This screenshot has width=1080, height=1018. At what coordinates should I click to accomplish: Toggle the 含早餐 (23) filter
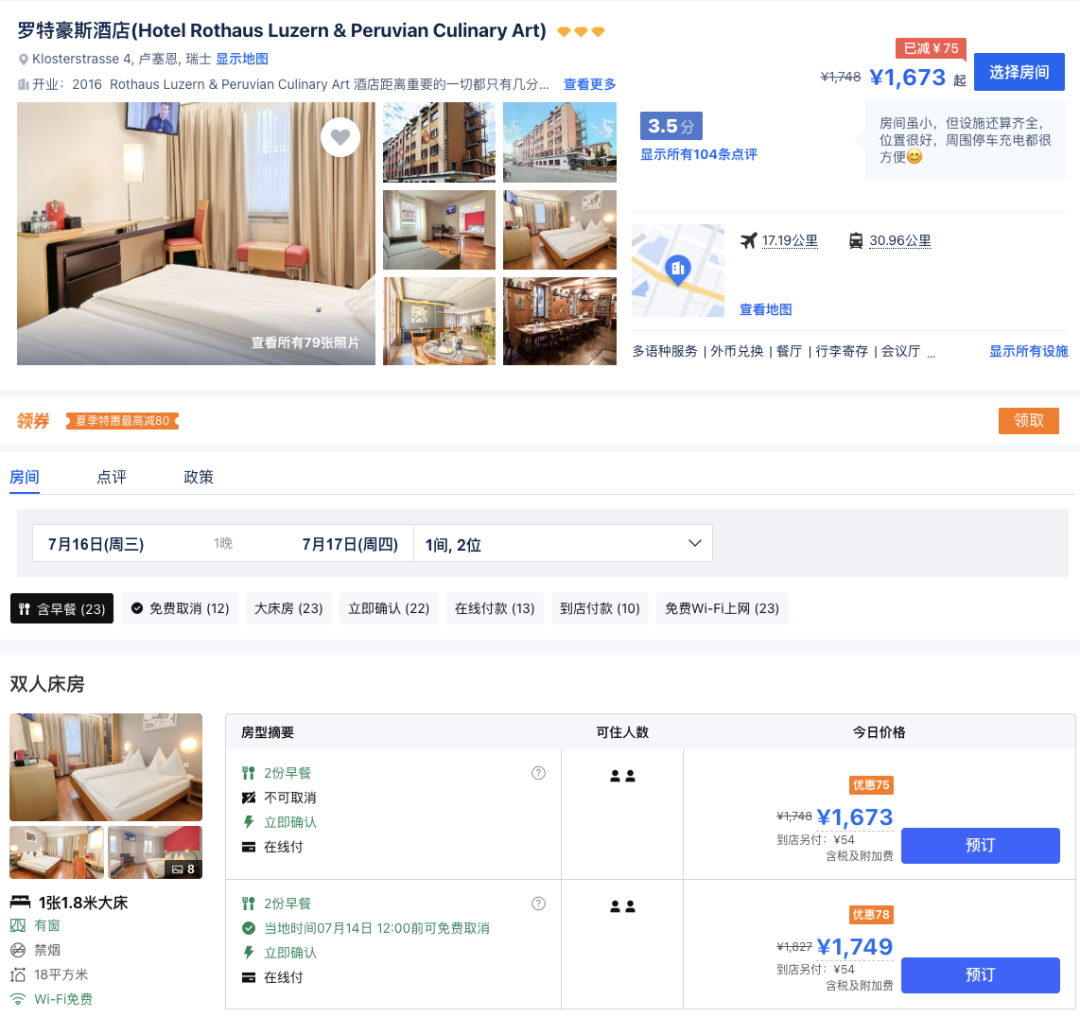pyautogui.click(x=62, y=609)
